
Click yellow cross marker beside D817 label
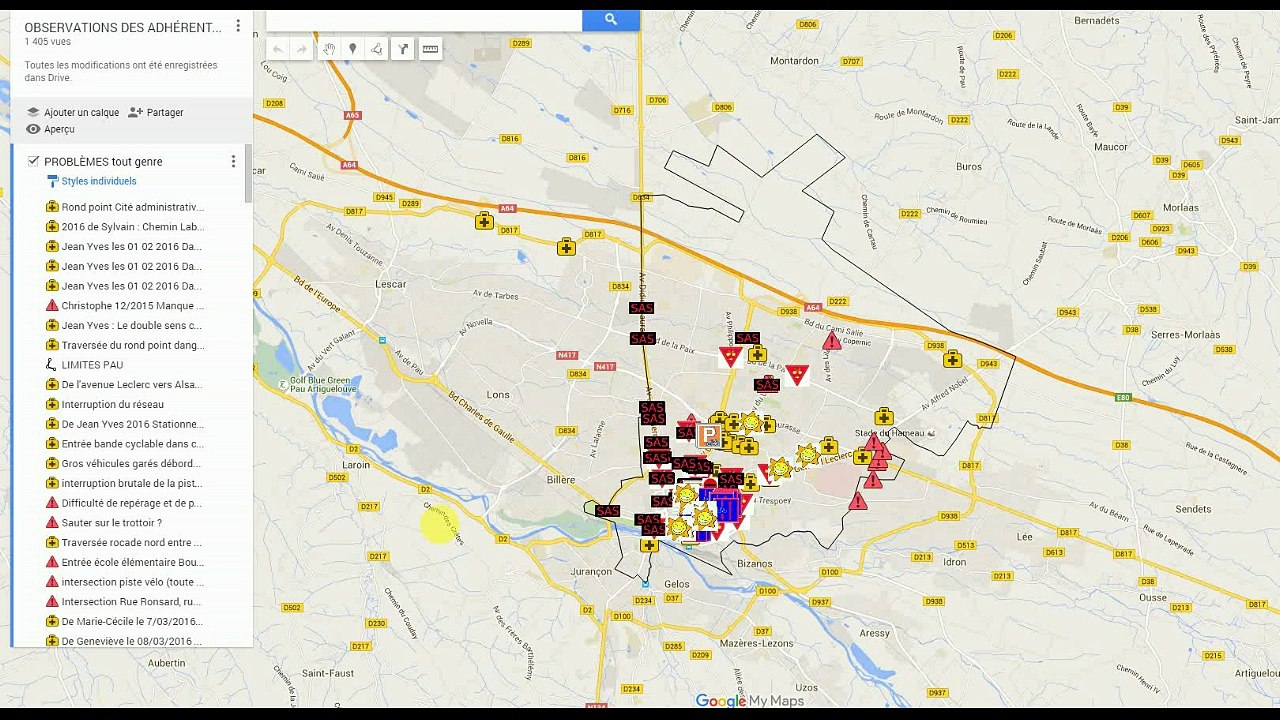point(567,247)
